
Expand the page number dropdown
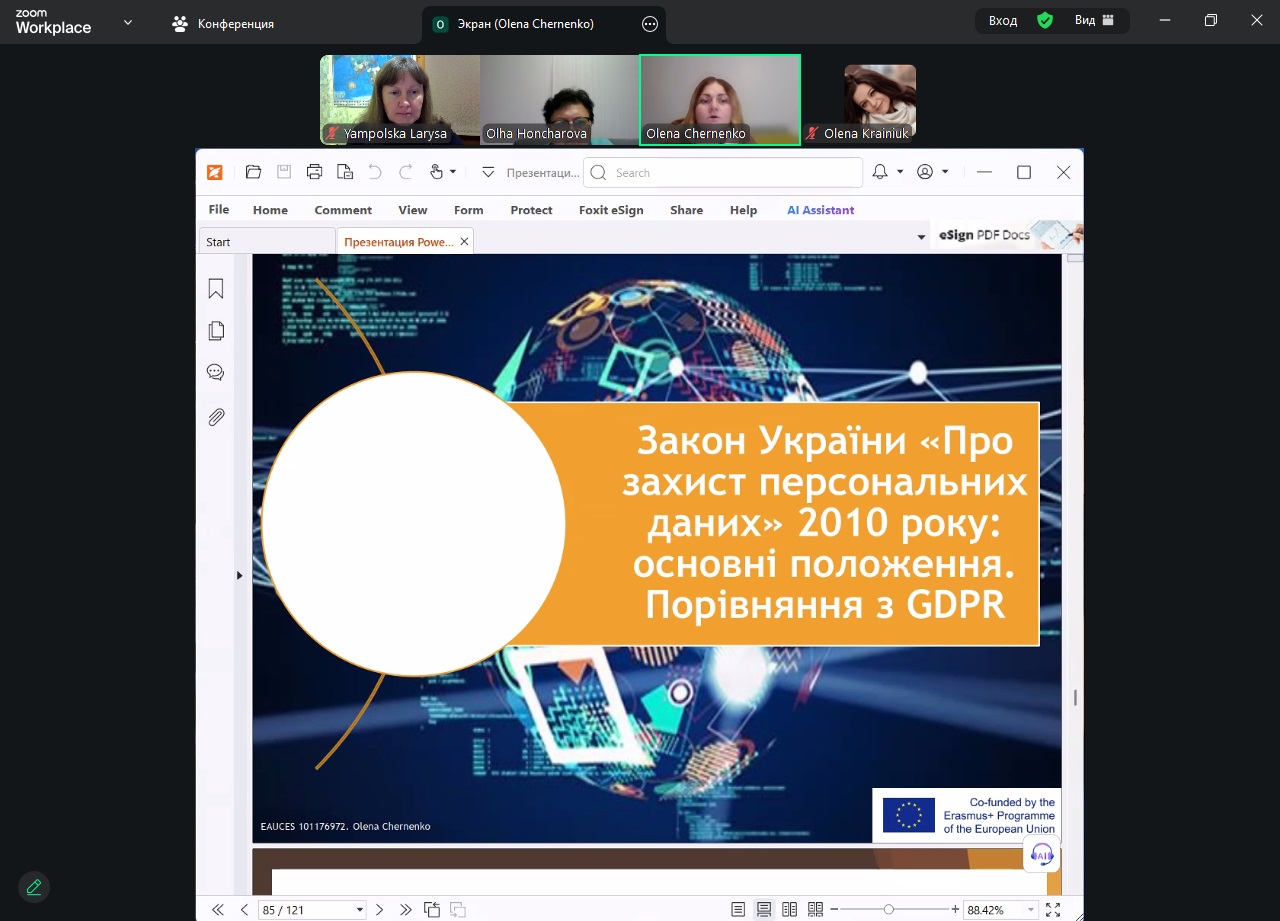pyautogui.click(x=360, y=910)
